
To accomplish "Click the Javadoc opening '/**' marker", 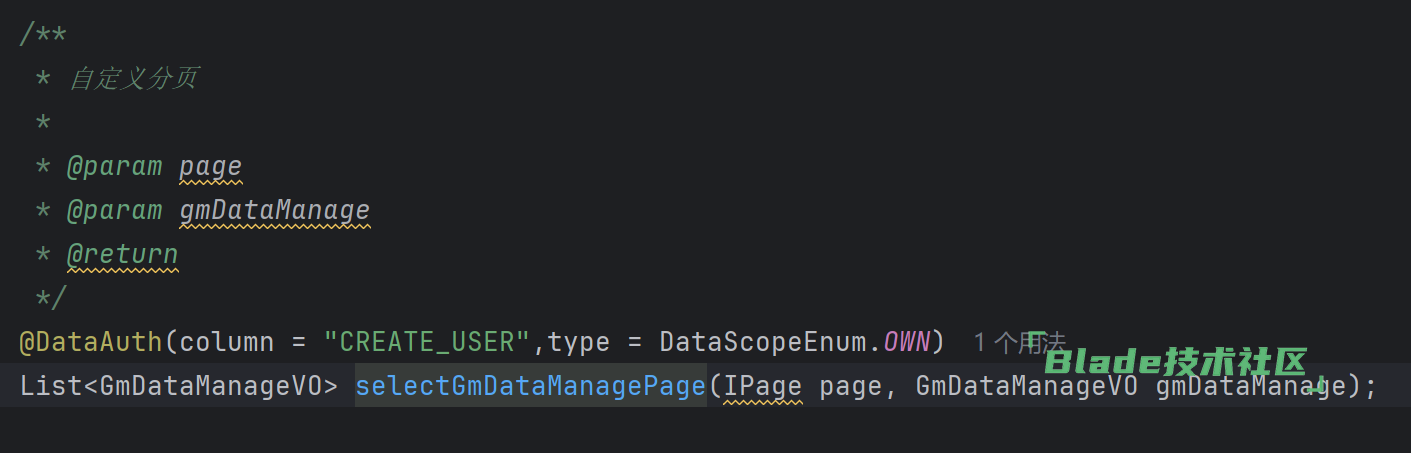I will click(x=43, y=35).
